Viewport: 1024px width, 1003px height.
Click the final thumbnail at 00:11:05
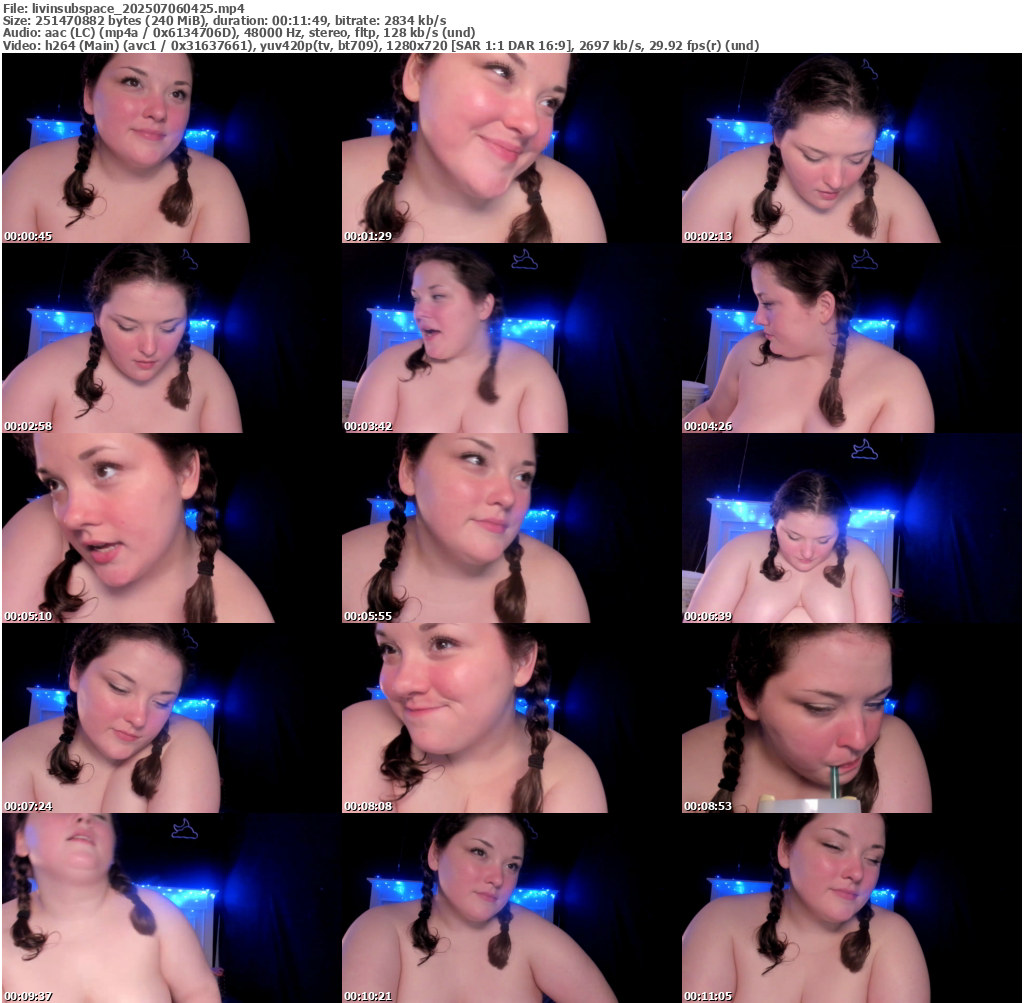coord(851,908)
